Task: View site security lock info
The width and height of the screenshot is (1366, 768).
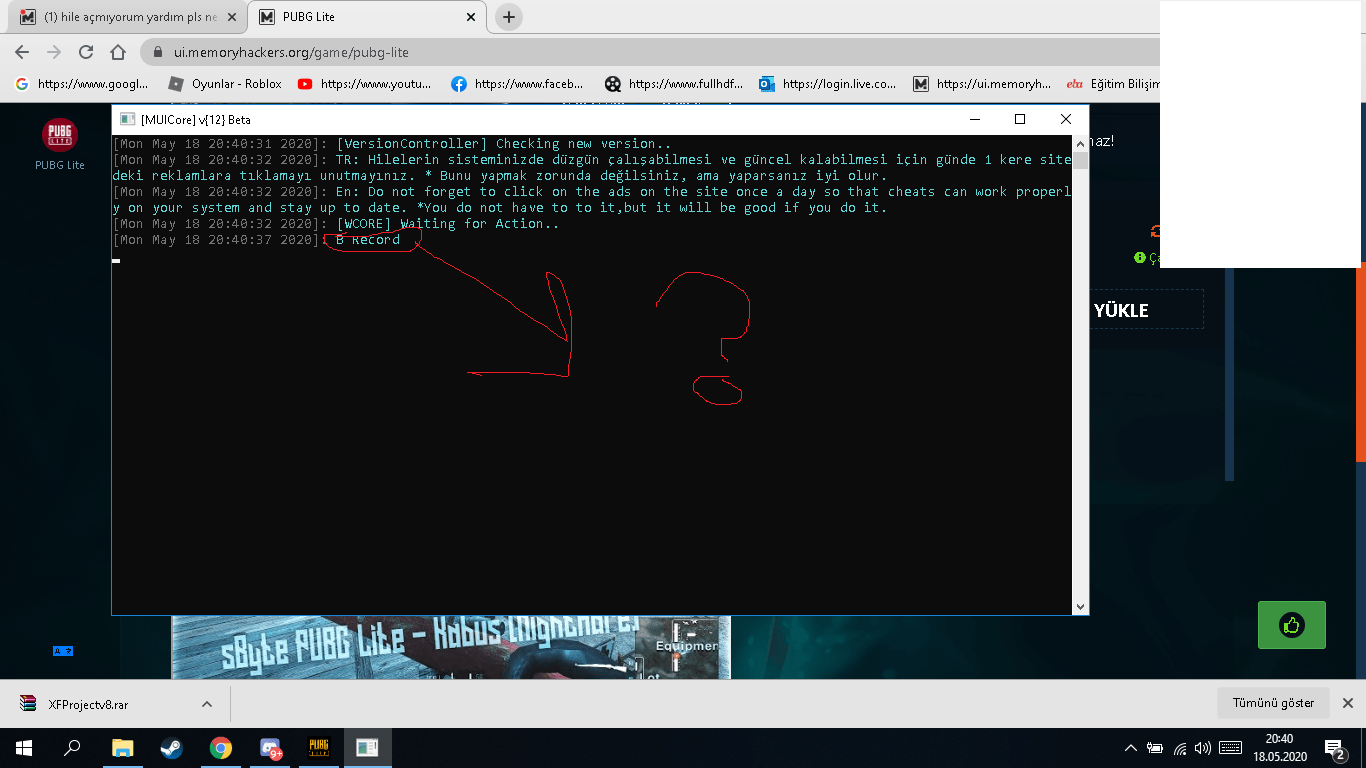Action: tap(158, 52)
